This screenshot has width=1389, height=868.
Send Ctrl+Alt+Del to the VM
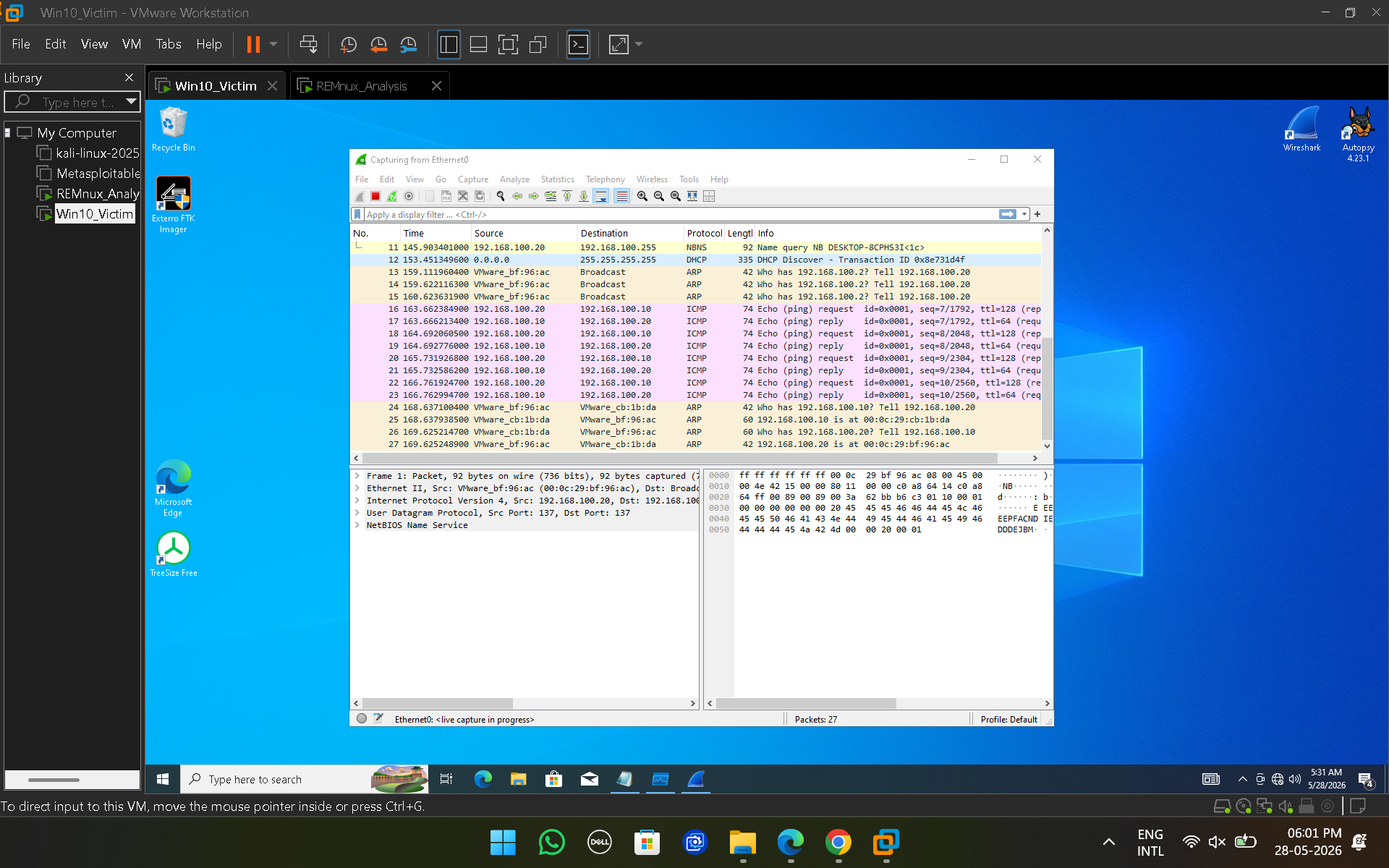click(x=309, y=44)
